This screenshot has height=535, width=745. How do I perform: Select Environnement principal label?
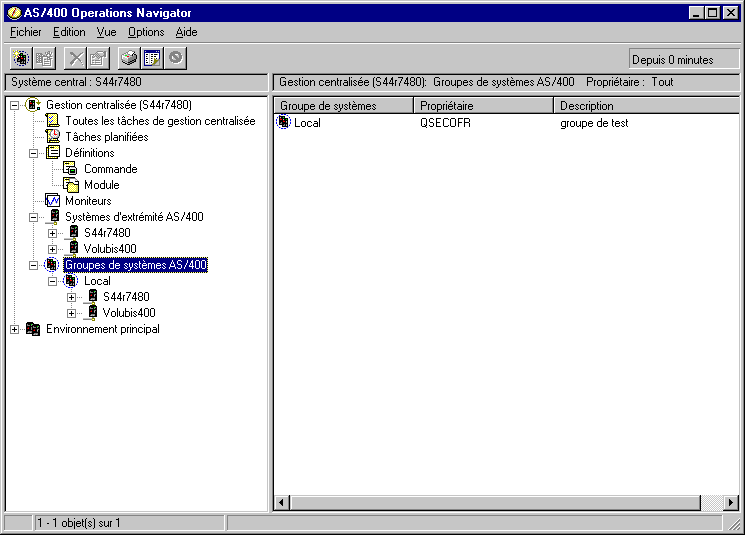[103, 329]
